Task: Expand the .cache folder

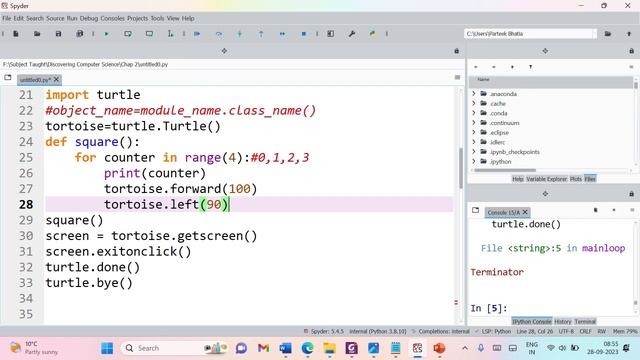Action: coord(474,104)
